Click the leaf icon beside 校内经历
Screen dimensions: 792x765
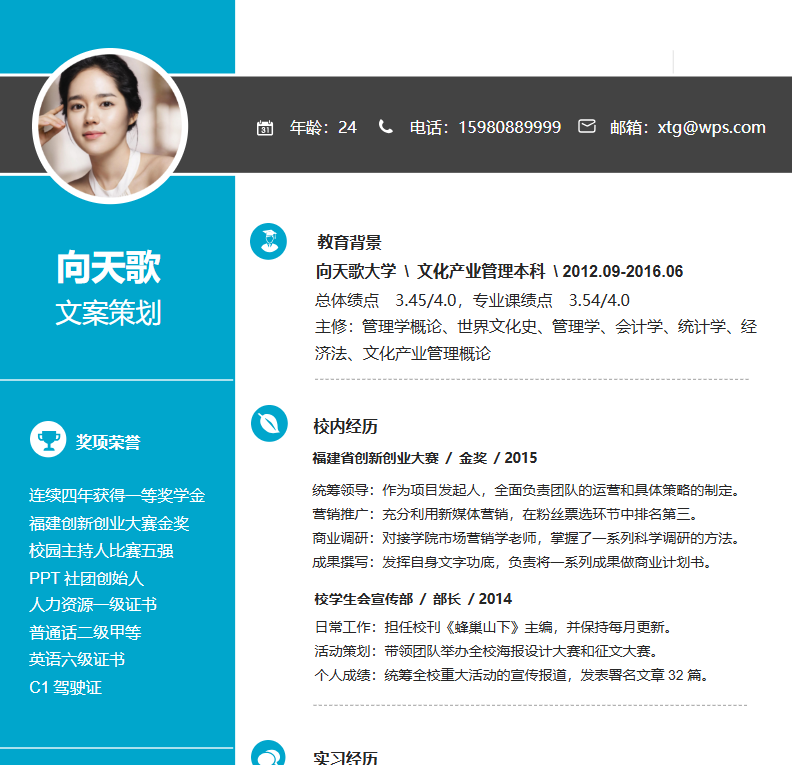click(268, 423)
